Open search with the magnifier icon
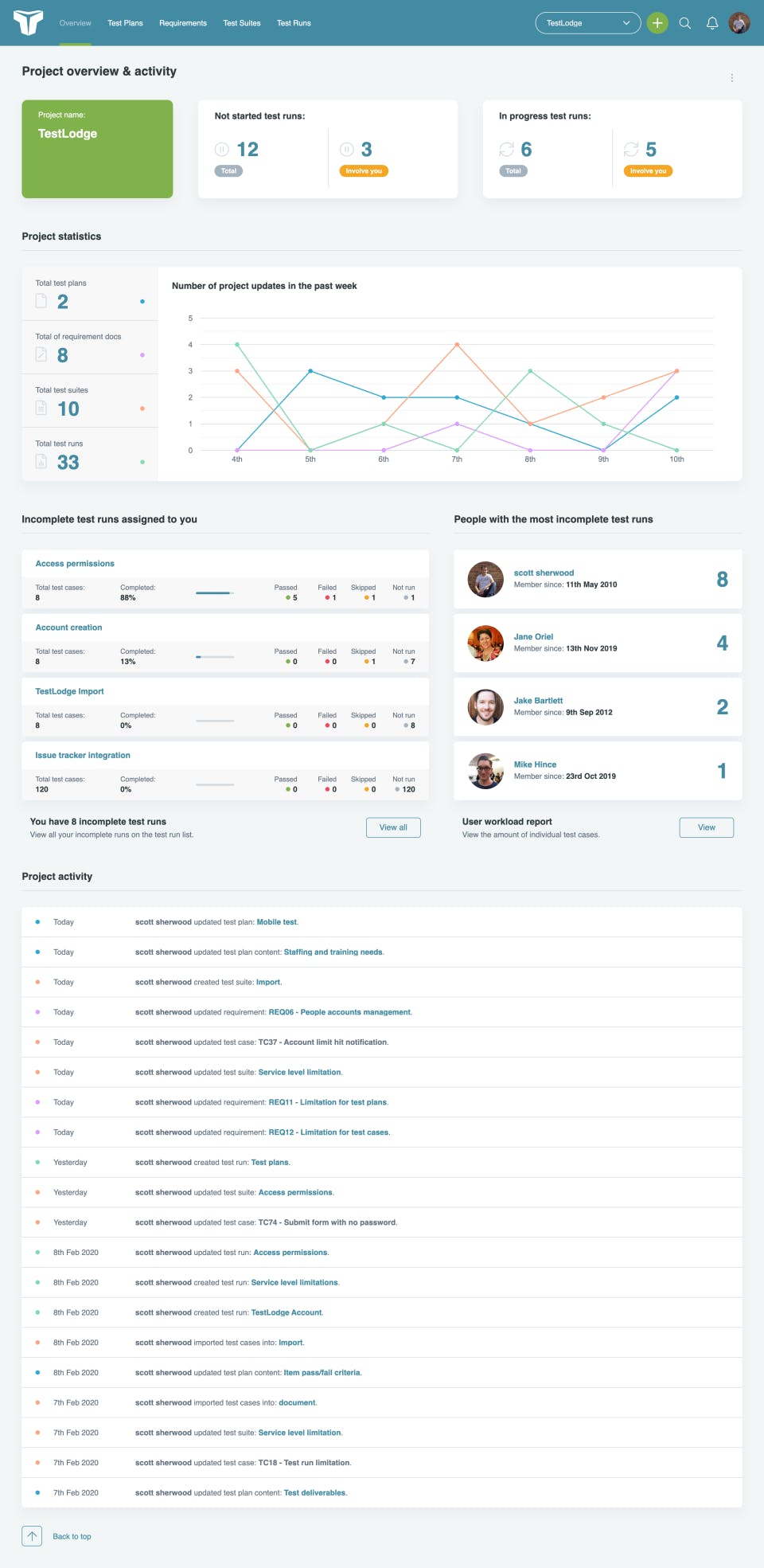 [x=684, y=23]
